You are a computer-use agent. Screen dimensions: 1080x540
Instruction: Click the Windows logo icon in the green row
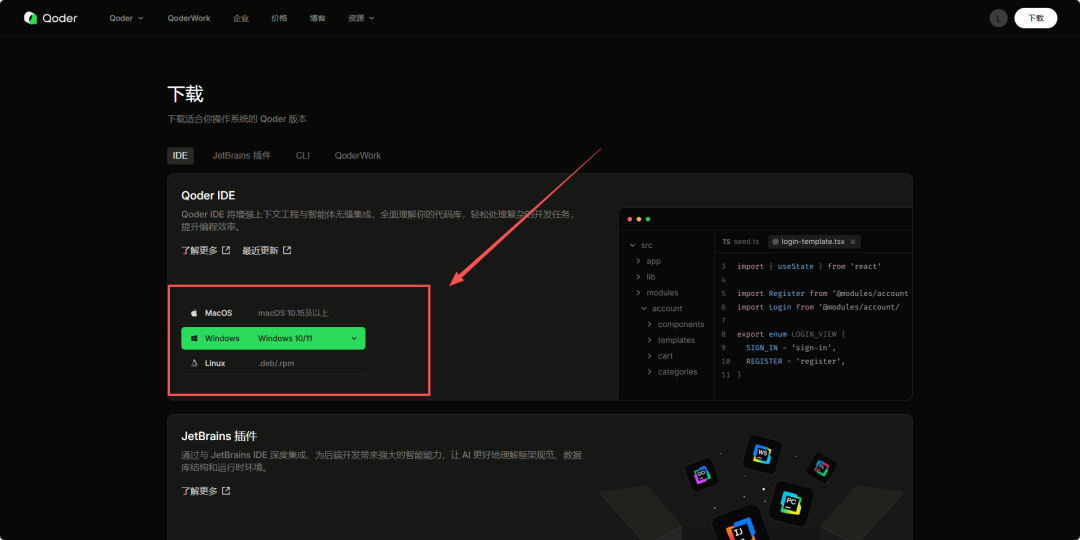click(x=194, y=338)
